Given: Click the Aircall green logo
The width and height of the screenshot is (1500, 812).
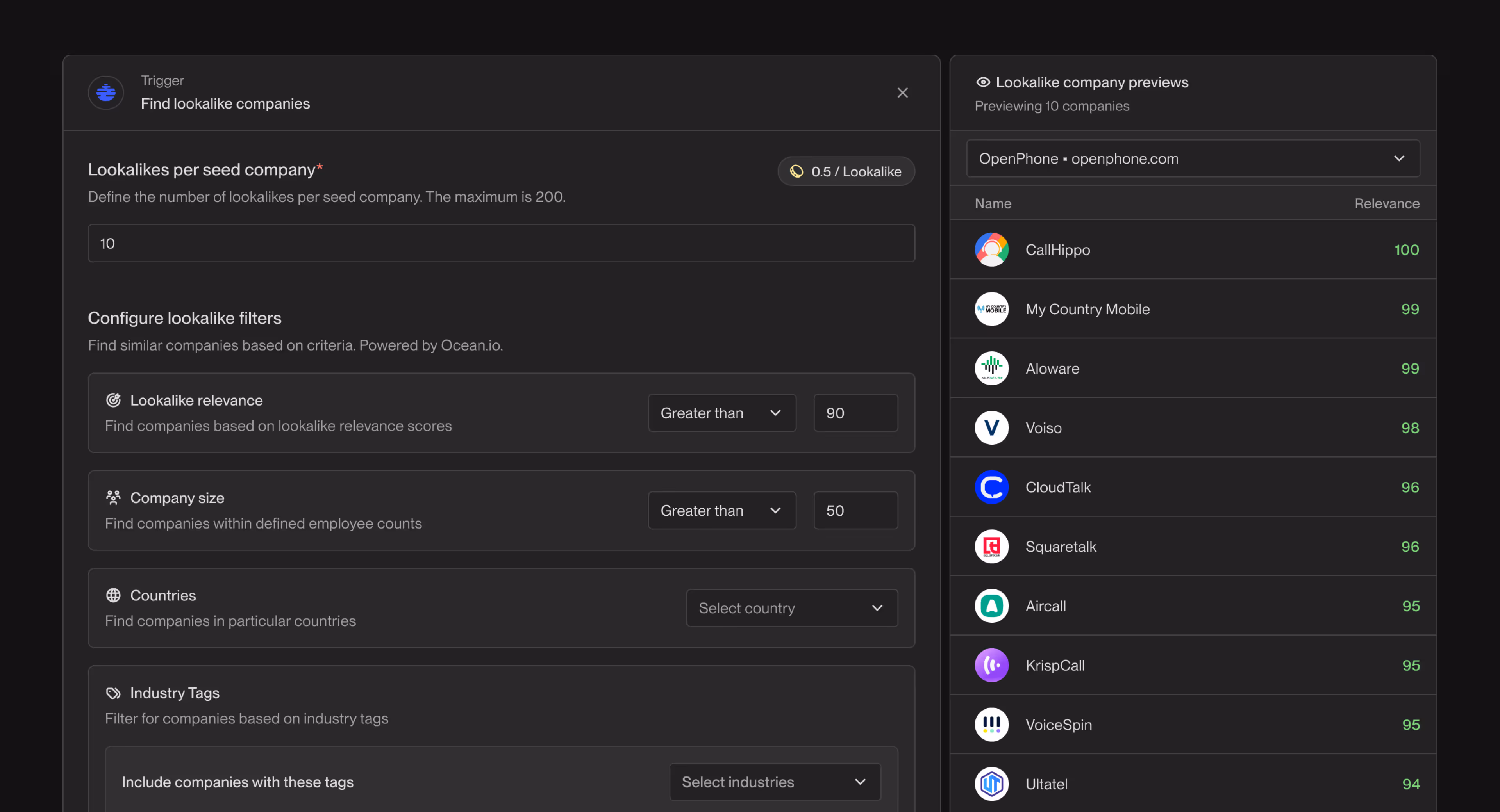Looking at the screenshot, I should click(991, 606).
